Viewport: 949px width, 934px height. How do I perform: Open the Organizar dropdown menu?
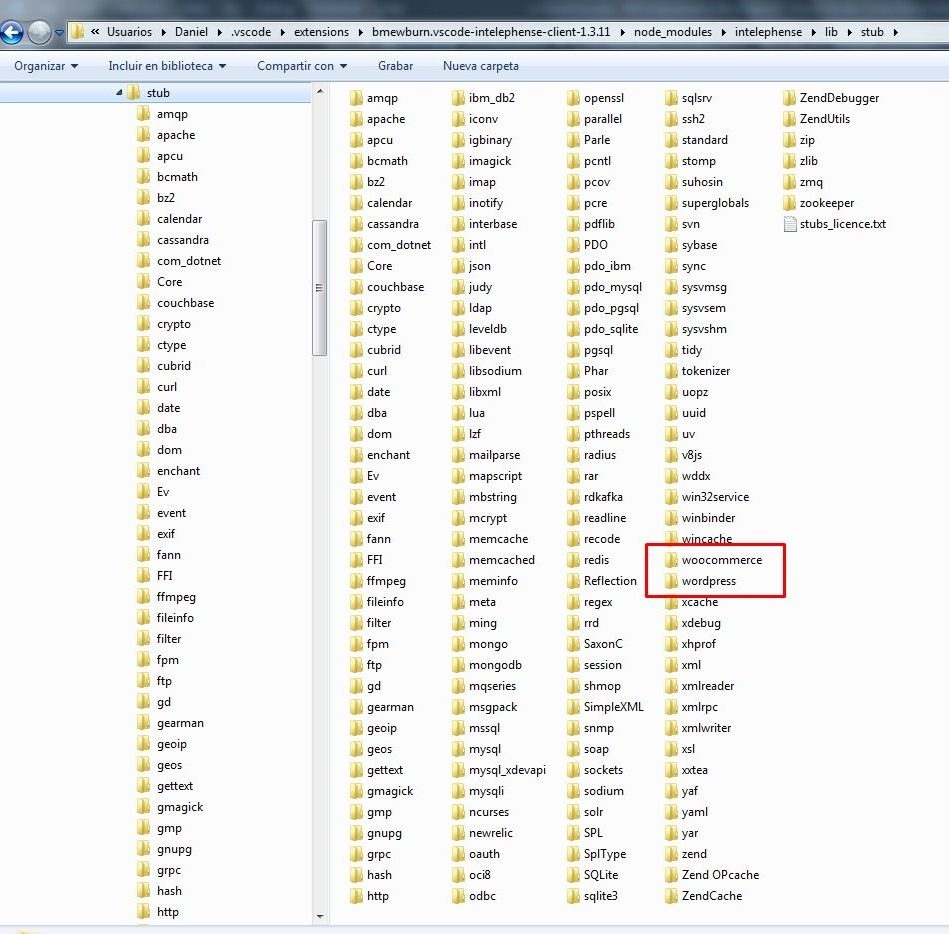45,66
